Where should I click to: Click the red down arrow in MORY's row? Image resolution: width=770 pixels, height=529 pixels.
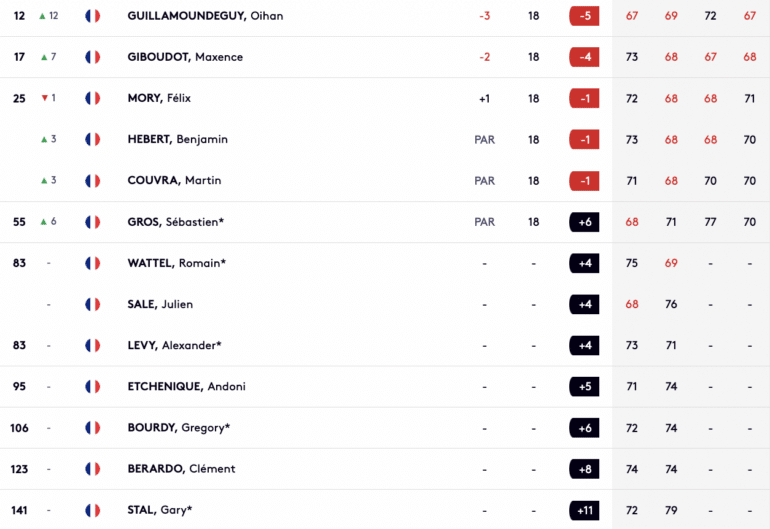coord(44,98)
